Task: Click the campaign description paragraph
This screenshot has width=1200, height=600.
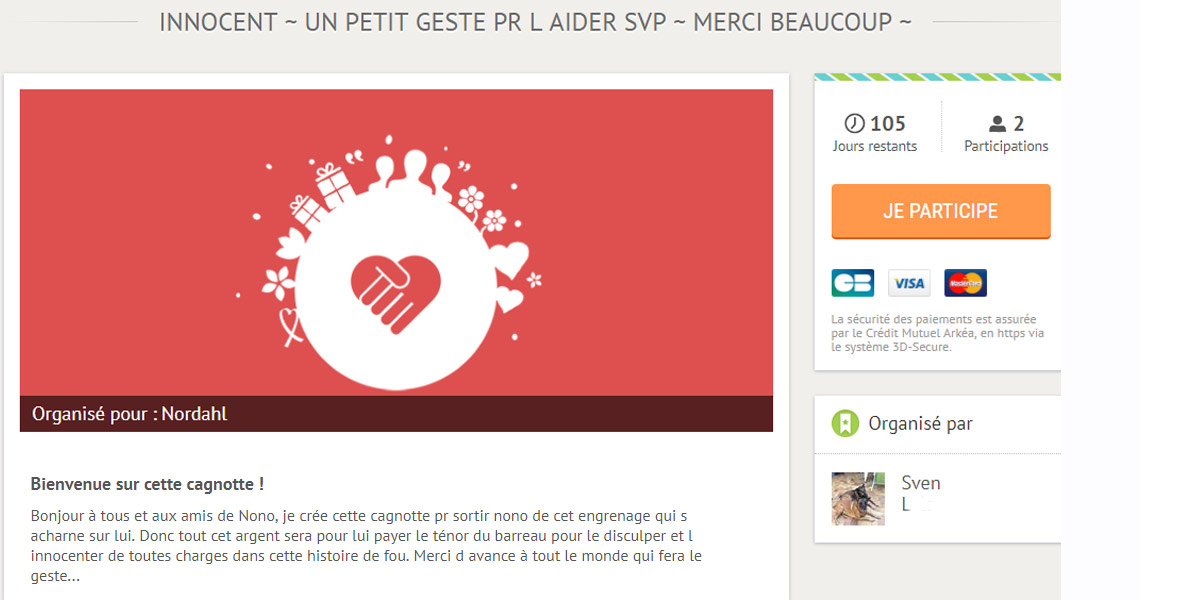Action: point(366,546)
